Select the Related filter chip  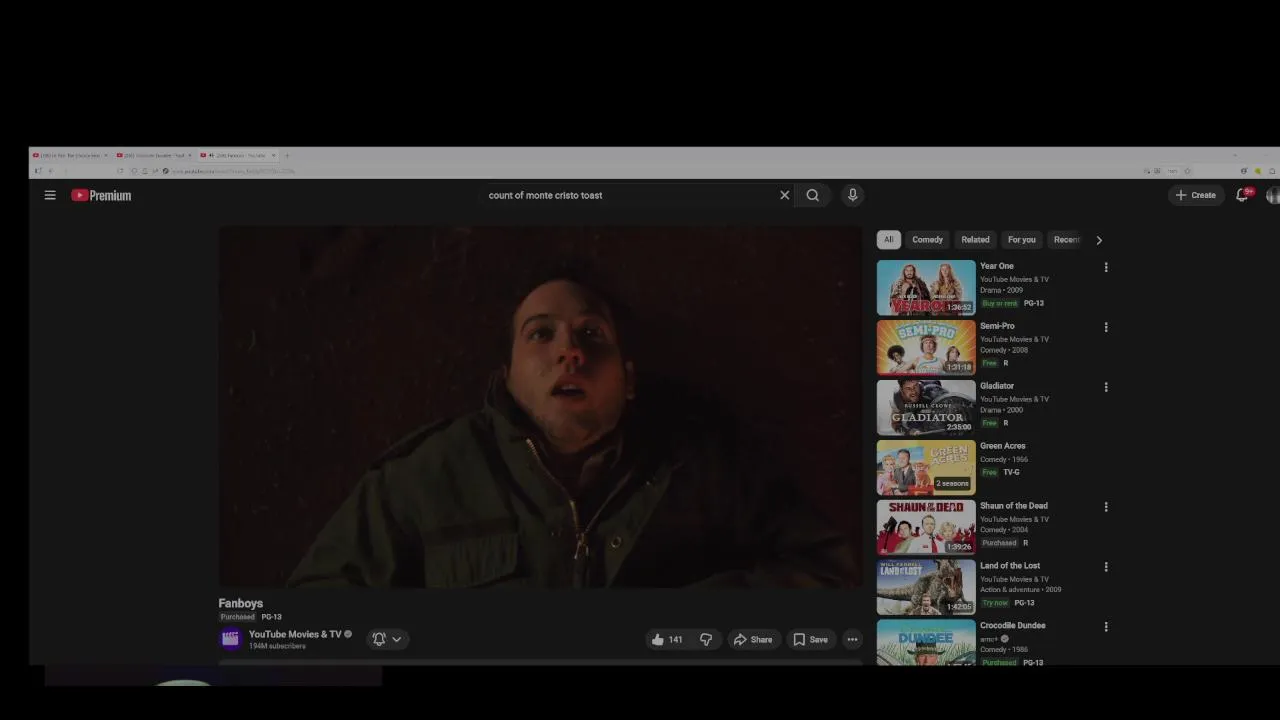(975, 240)
